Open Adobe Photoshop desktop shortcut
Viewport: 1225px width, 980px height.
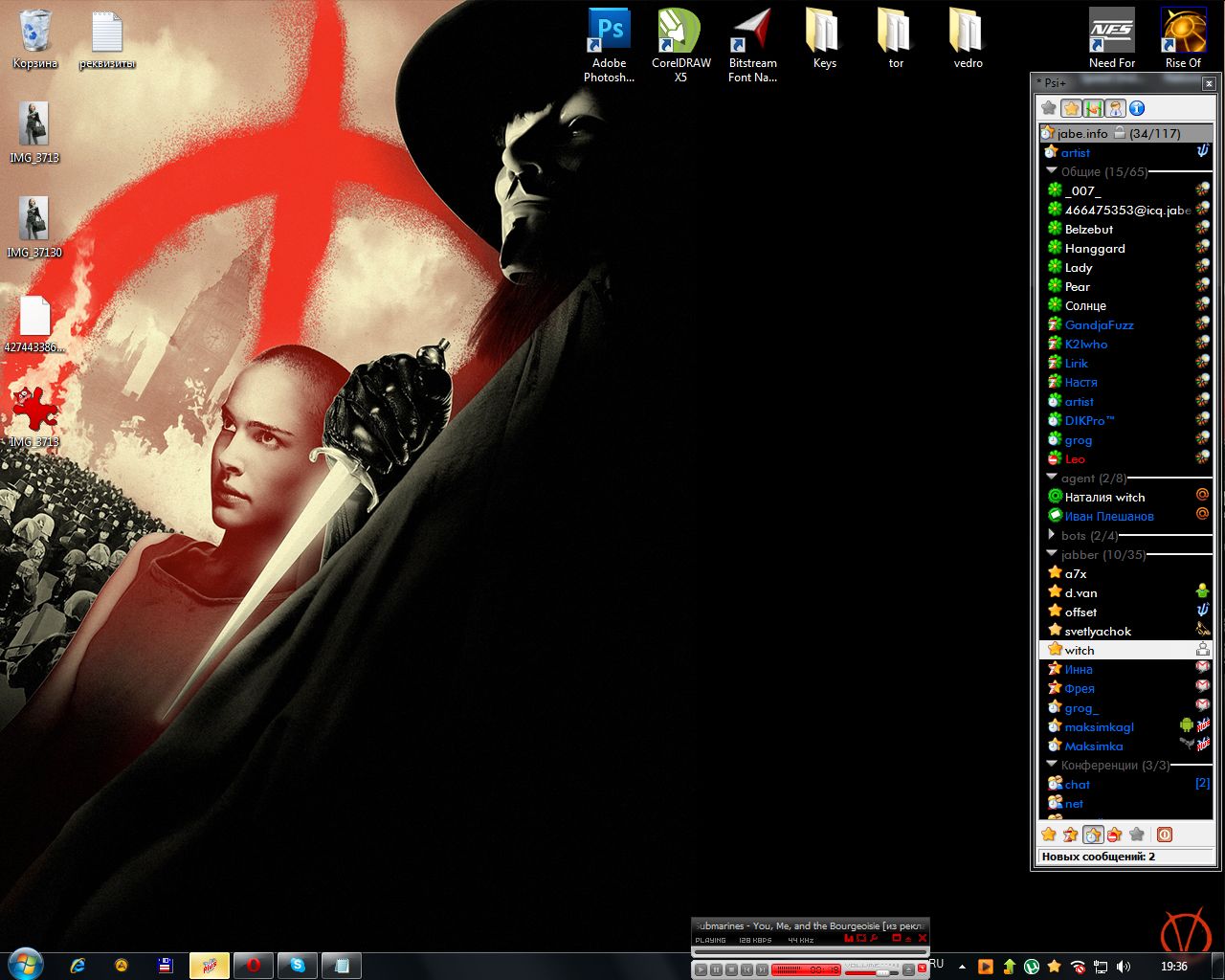pos(609,45)
